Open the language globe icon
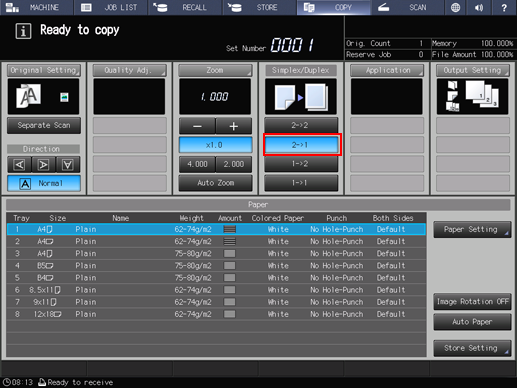517x388 pixels. click(x=455, y=7)
